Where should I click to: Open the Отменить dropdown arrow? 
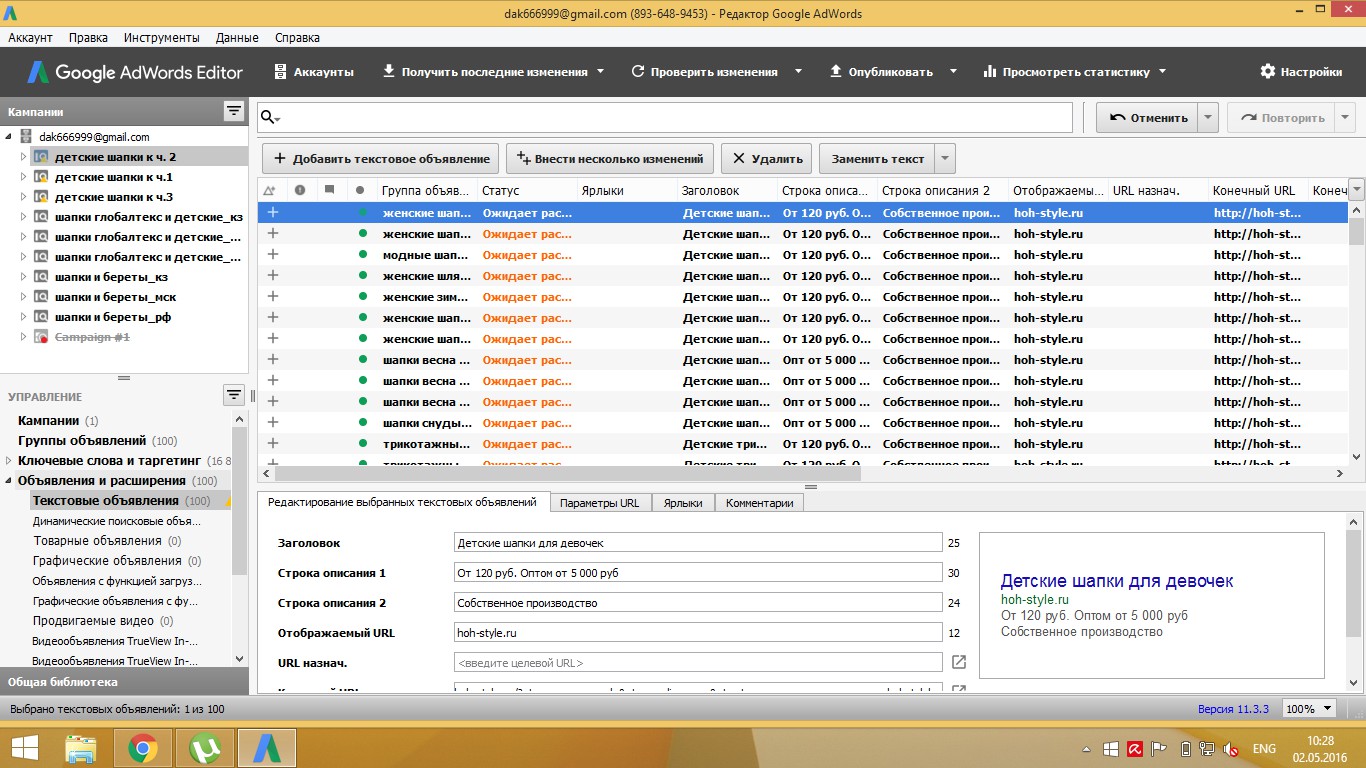pyautogui.click(x=1208, y=117)
